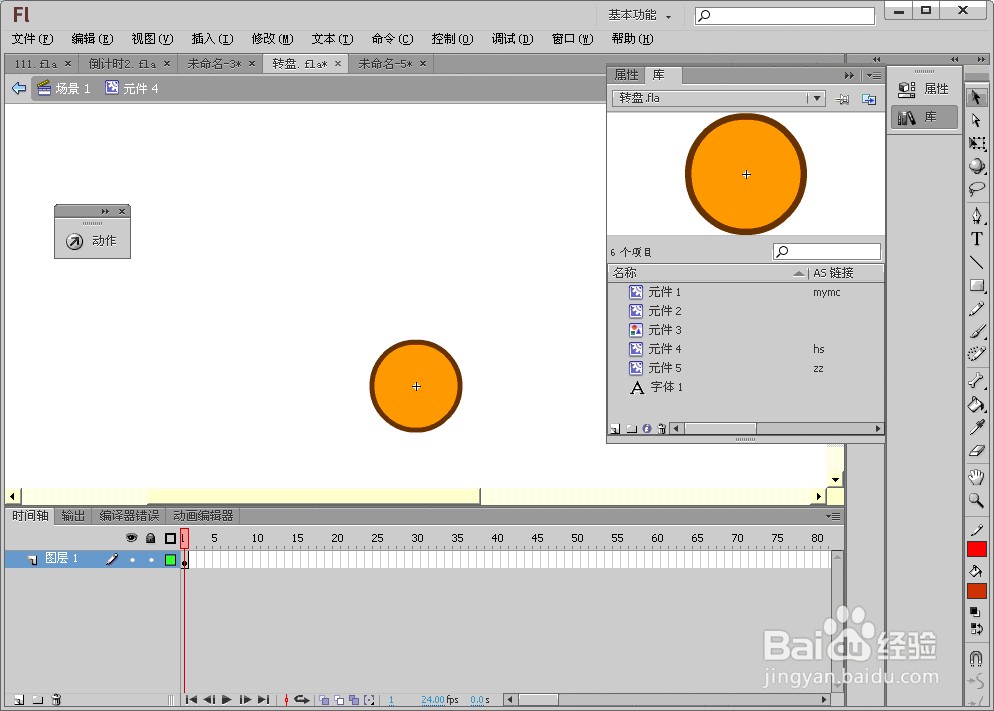Select the Text tool

pyautogui.click(x=978, y=238)
